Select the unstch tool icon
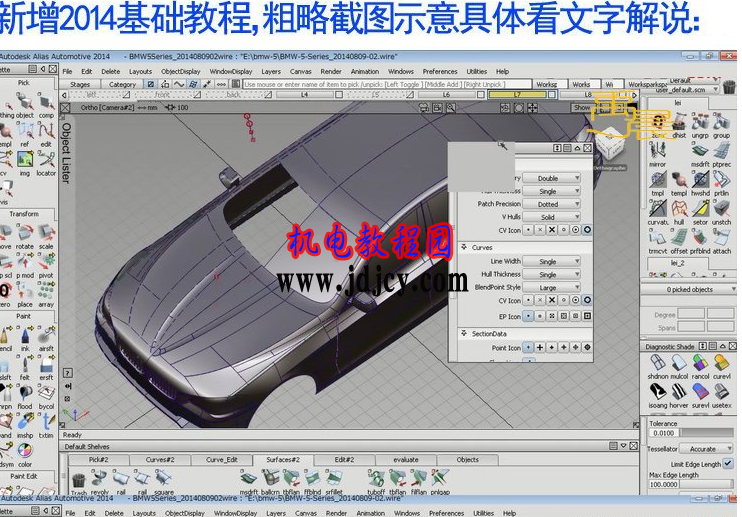This screenshot has width=742, height=517. (x=721, y=209)
